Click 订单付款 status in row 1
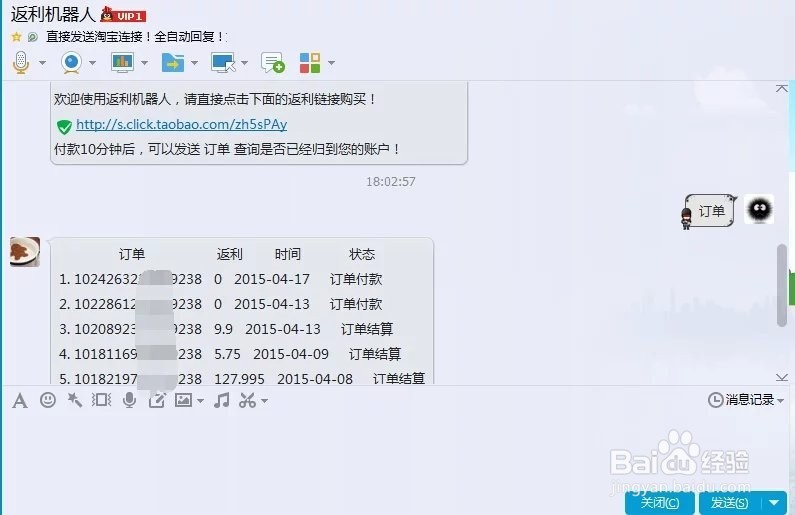 tap(356, 279)
